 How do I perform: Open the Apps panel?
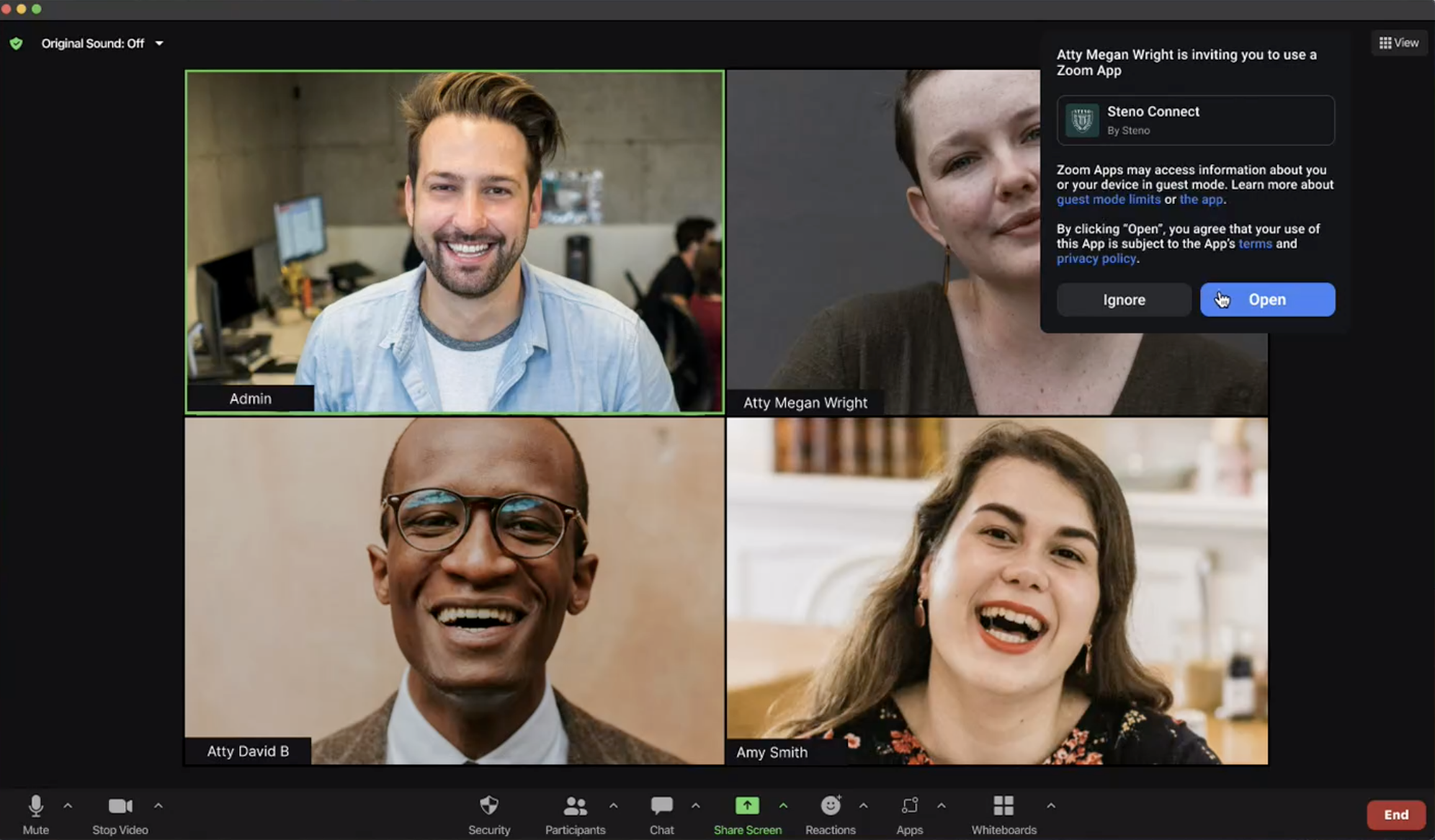(910, 814)
